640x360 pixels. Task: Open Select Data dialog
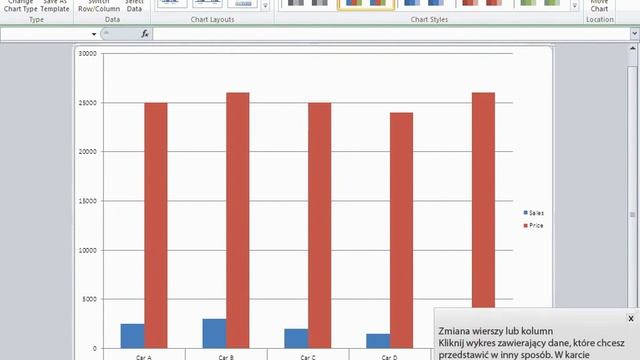[134, 6]
